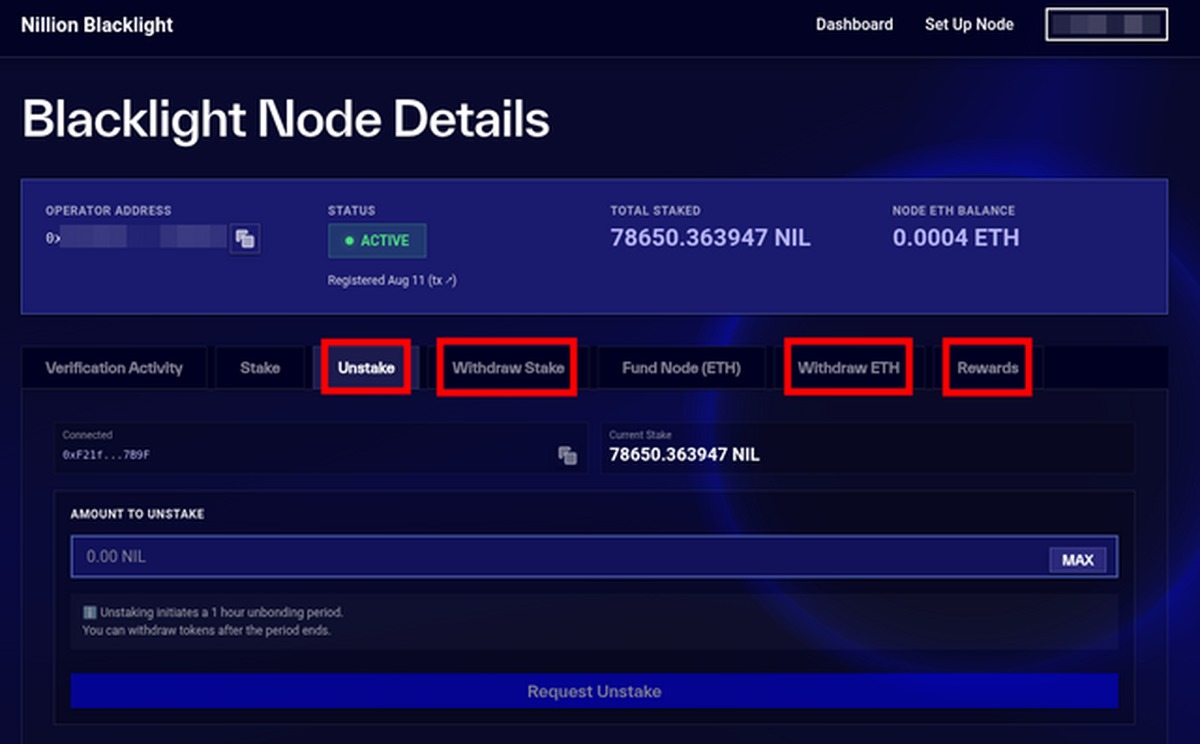Open the Withdraw ETH tab
1200x744 pixels.
coord(848,368)
